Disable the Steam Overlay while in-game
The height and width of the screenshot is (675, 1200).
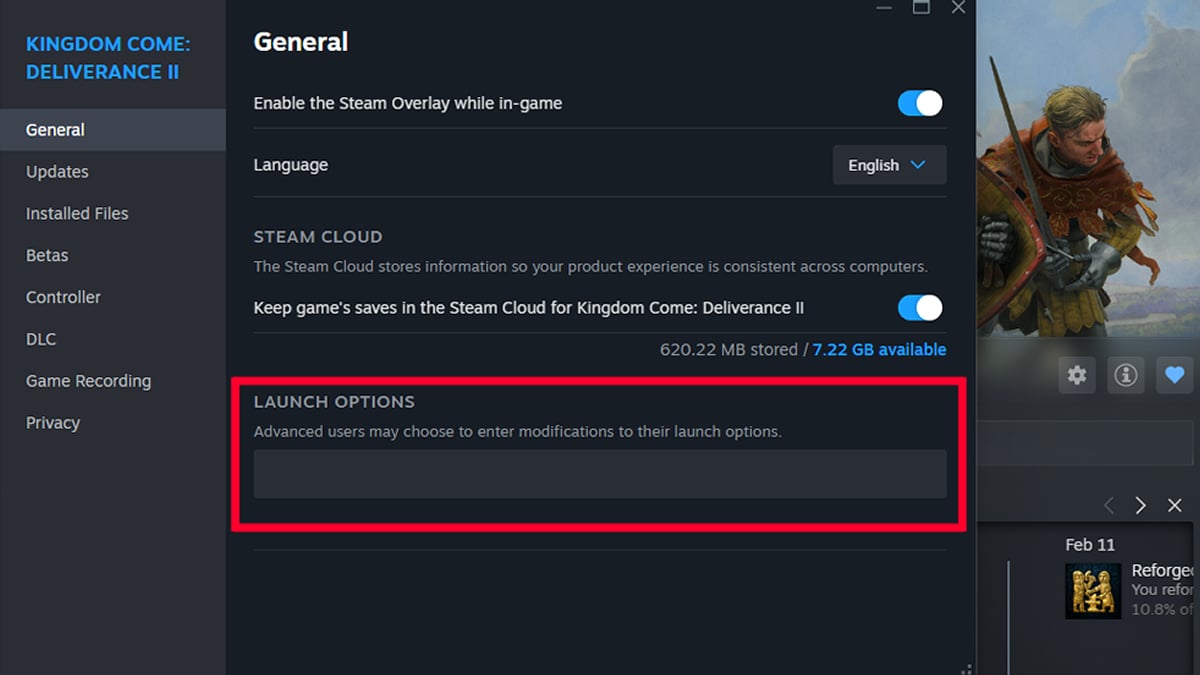[919, 103]
